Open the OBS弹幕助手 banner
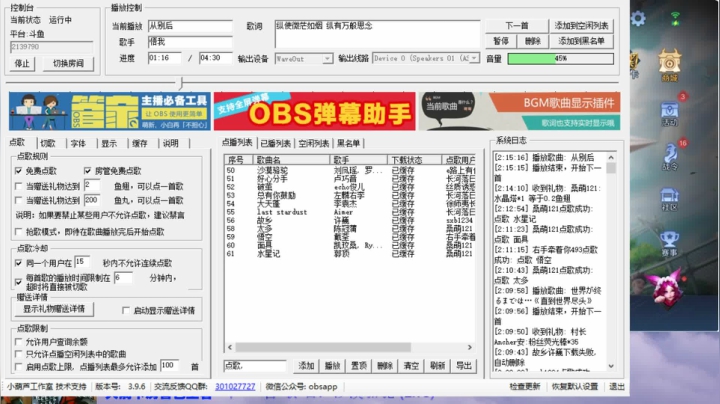 point(315,112)
